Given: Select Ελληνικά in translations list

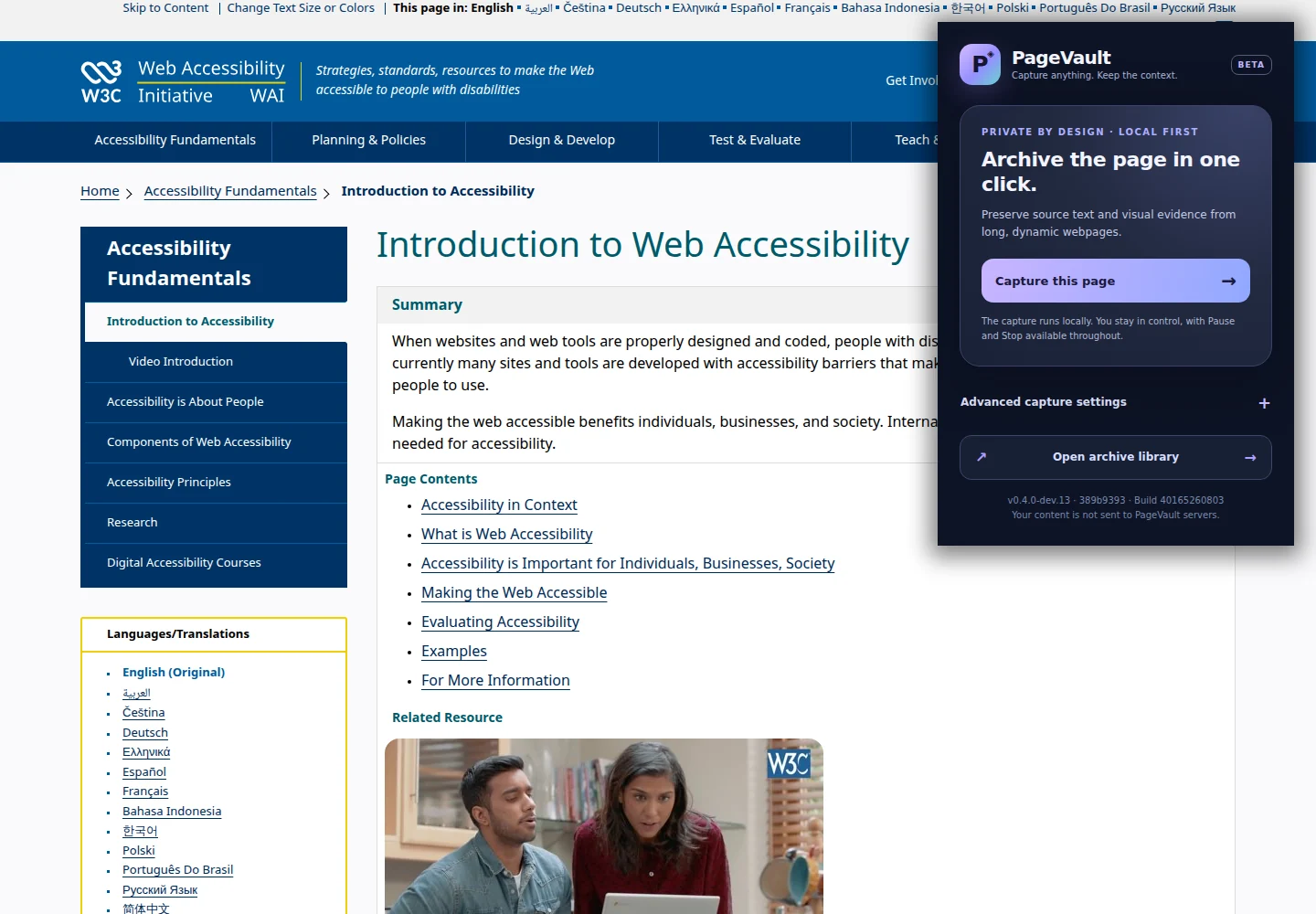Looking at the screenshot, I should [146, 752].
